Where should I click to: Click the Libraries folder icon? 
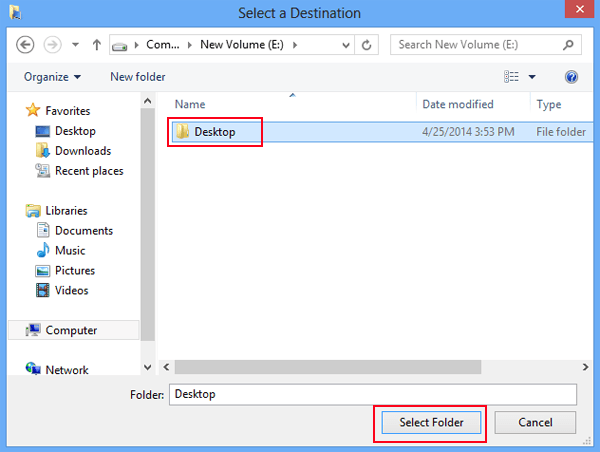33,210
